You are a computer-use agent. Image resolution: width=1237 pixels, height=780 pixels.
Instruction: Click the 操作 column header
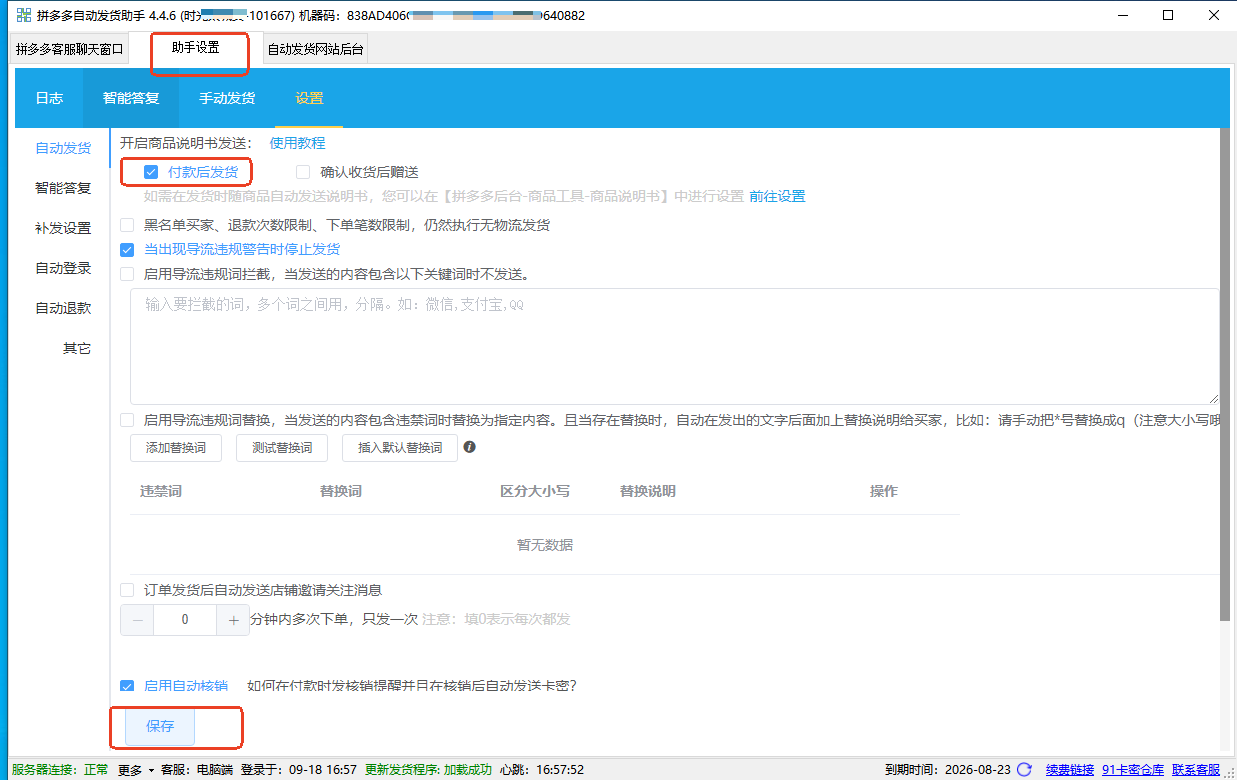[x=884, y=491]
